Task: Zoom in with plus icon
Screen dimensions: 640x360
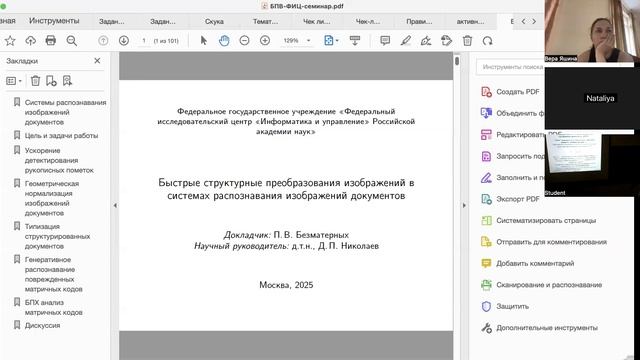Action: coord(265,40)
